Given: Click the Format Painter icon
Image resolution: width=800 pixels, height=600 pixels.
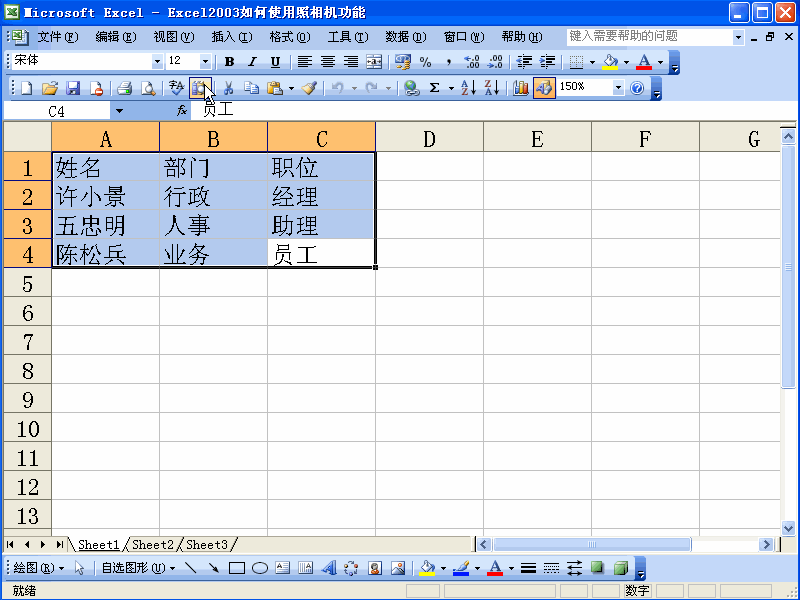Looking at the screenshot, I should tap(309, 88).
